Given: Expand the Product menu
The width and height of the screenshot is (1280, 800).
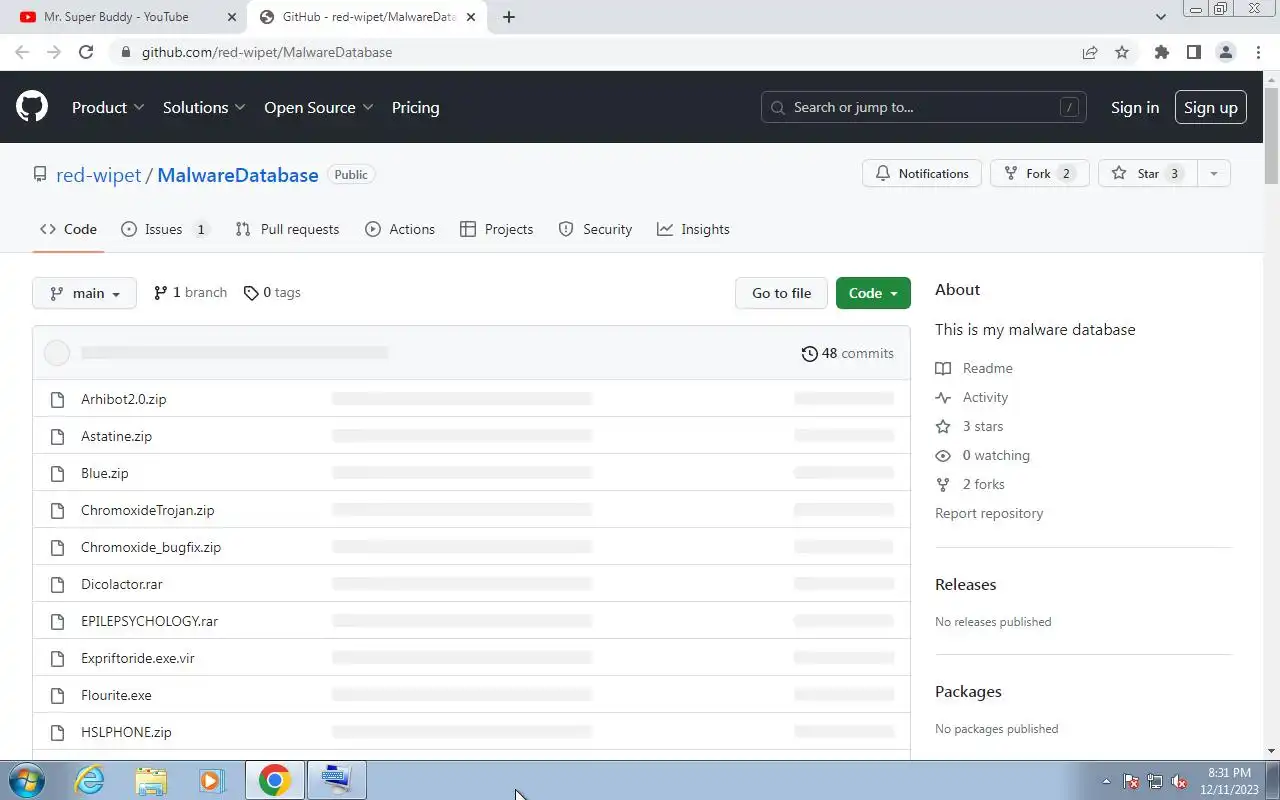Looking at the screenshot, I should click(108, 107).
